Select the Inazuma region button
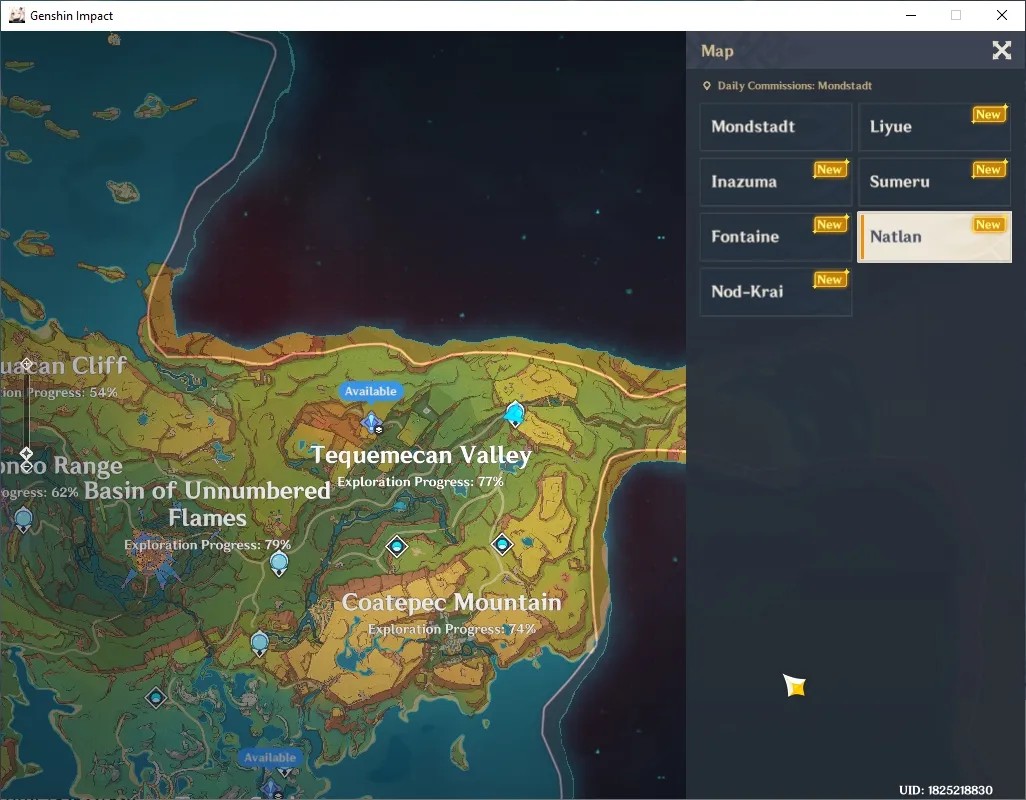This screenshot has height=800, width=1026. pos(776,182)
